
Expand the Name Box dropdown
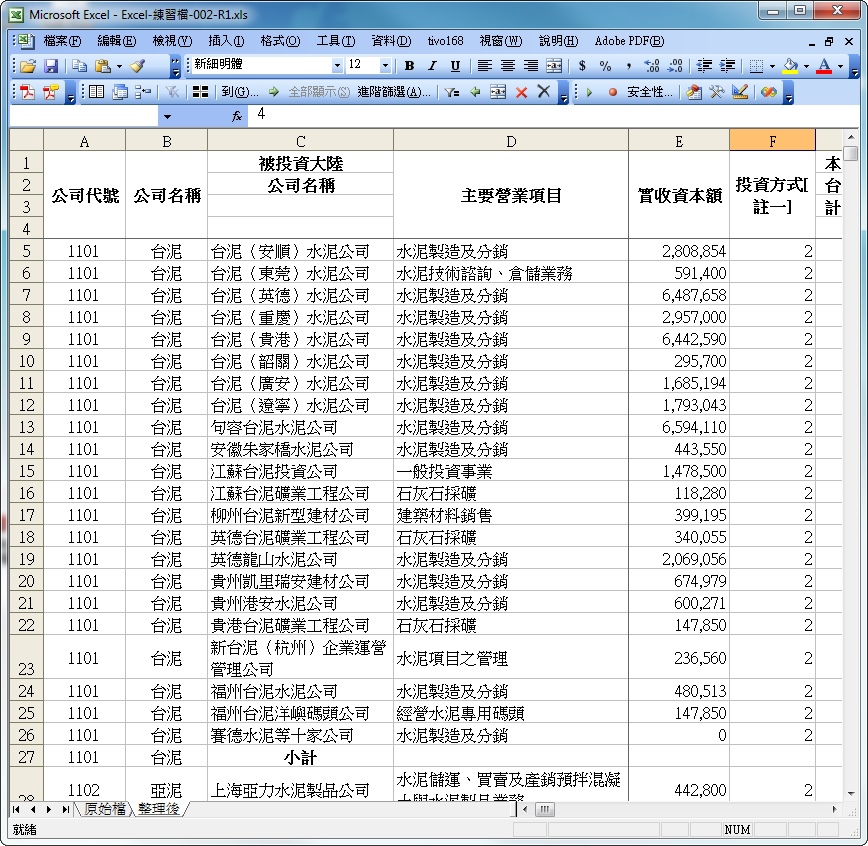click(x=167, y=117)
